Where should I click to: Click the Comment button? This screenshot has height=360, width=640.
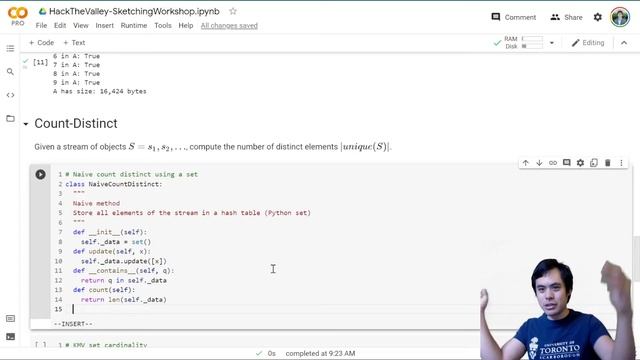coord(514,17)
